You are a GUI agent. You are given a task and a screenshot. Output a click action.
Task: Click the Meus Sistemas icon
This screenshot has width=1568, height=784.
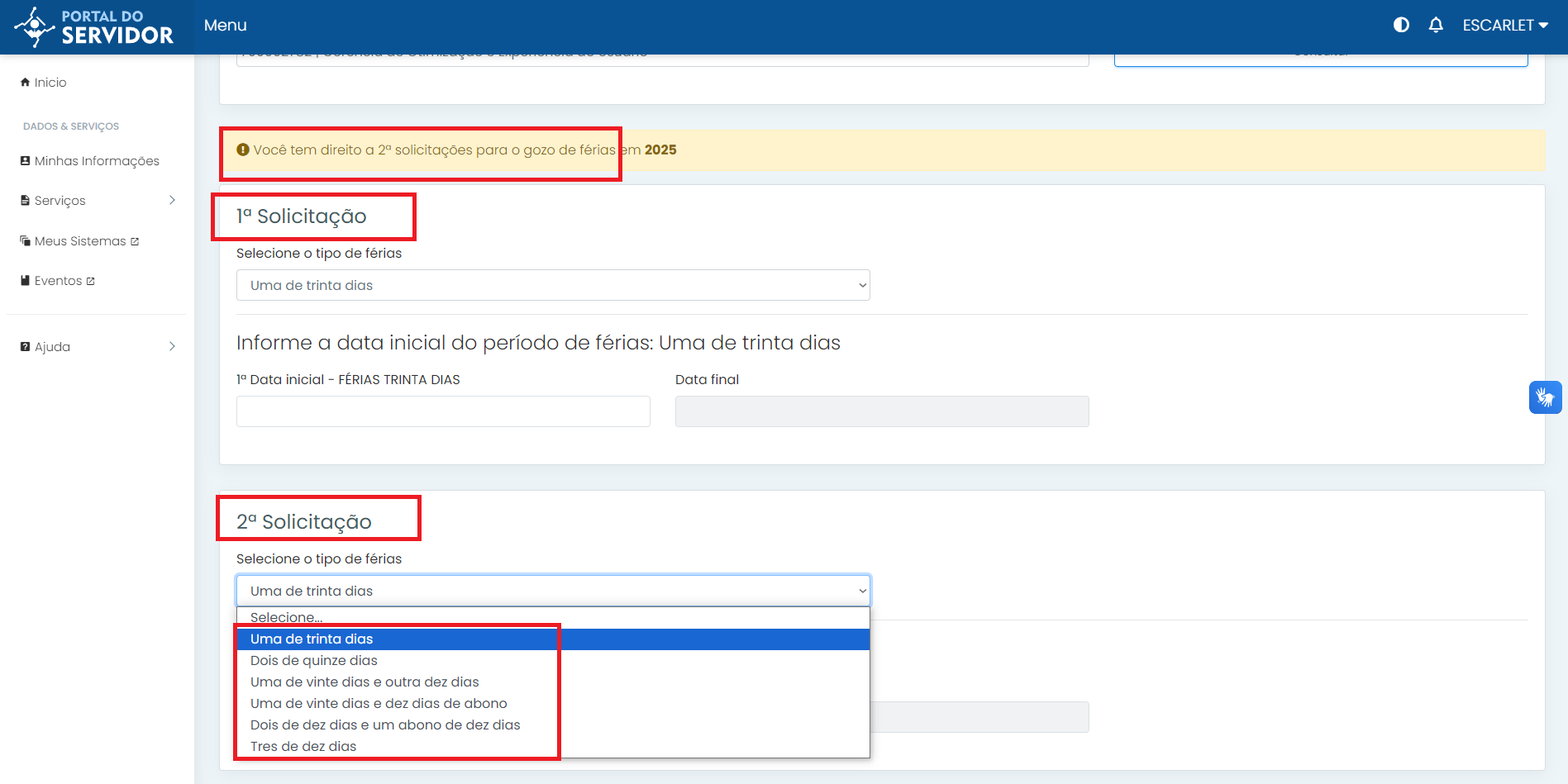(25, 240)
